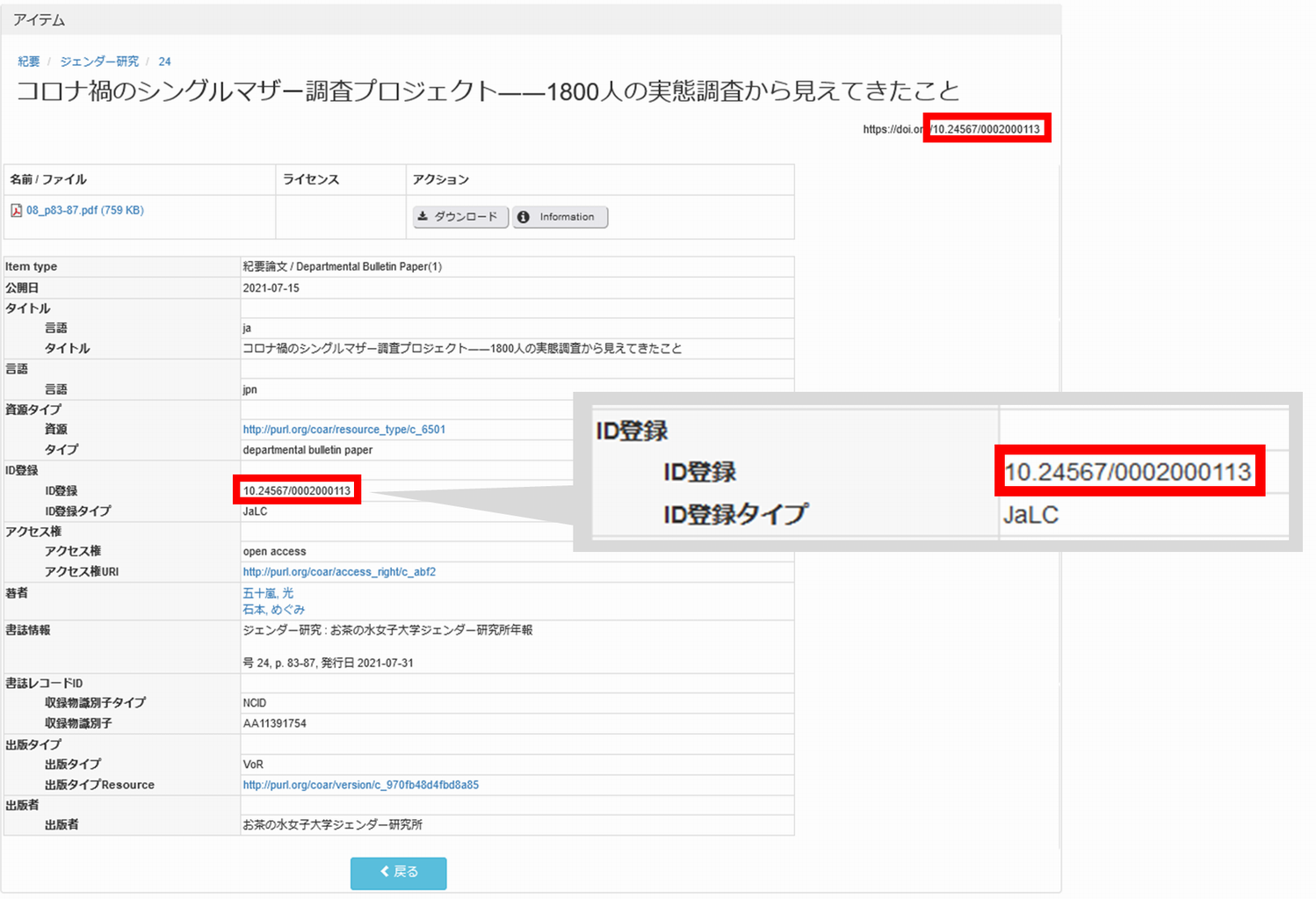The image size is (1316, 899).
Task: Follow the COAR access_right c_abf2 link
Action: 339,572
